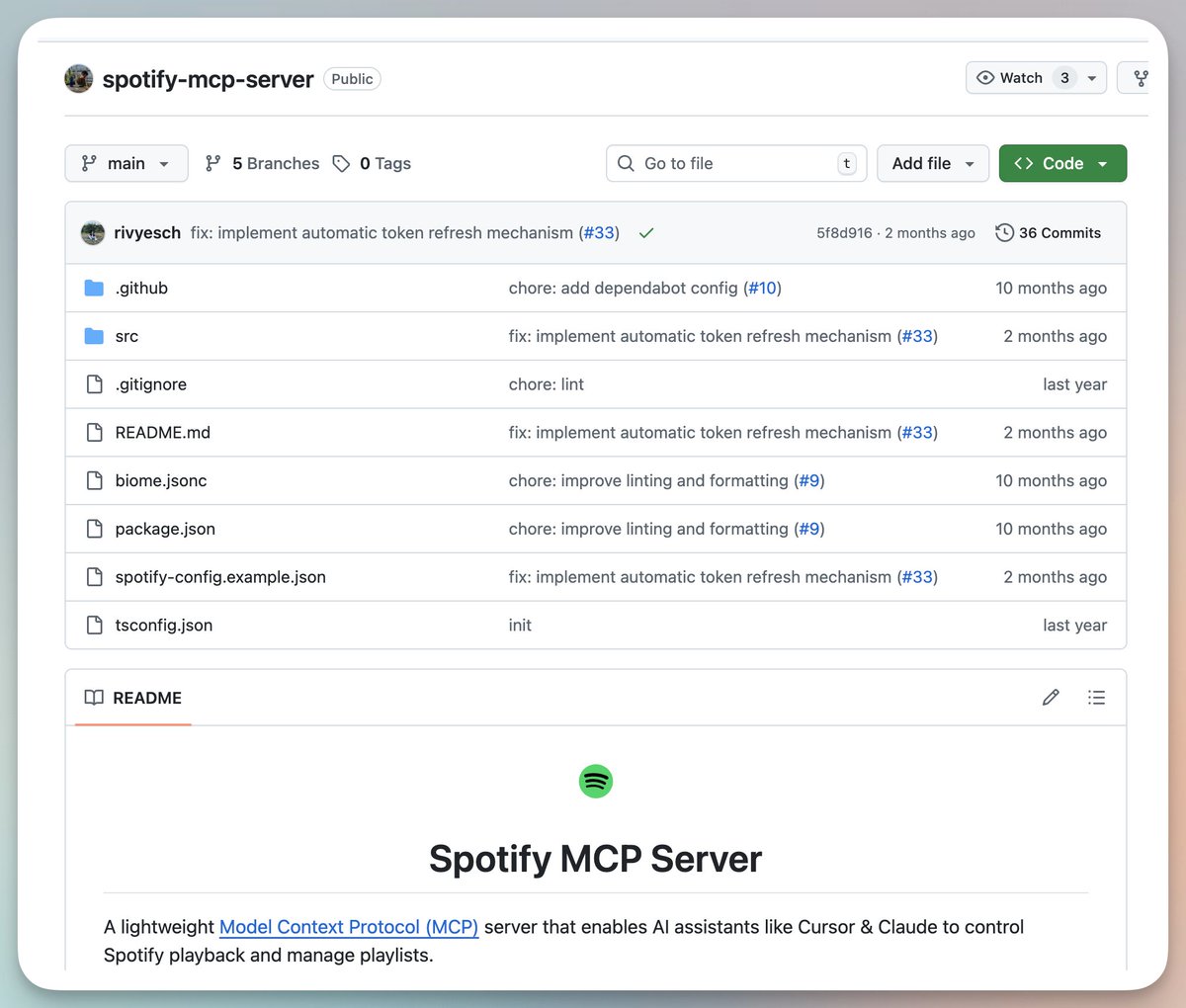1186x1008 pixels.
Task: Open the spotify-mcp-server repository link
Action: pos(208,79)
